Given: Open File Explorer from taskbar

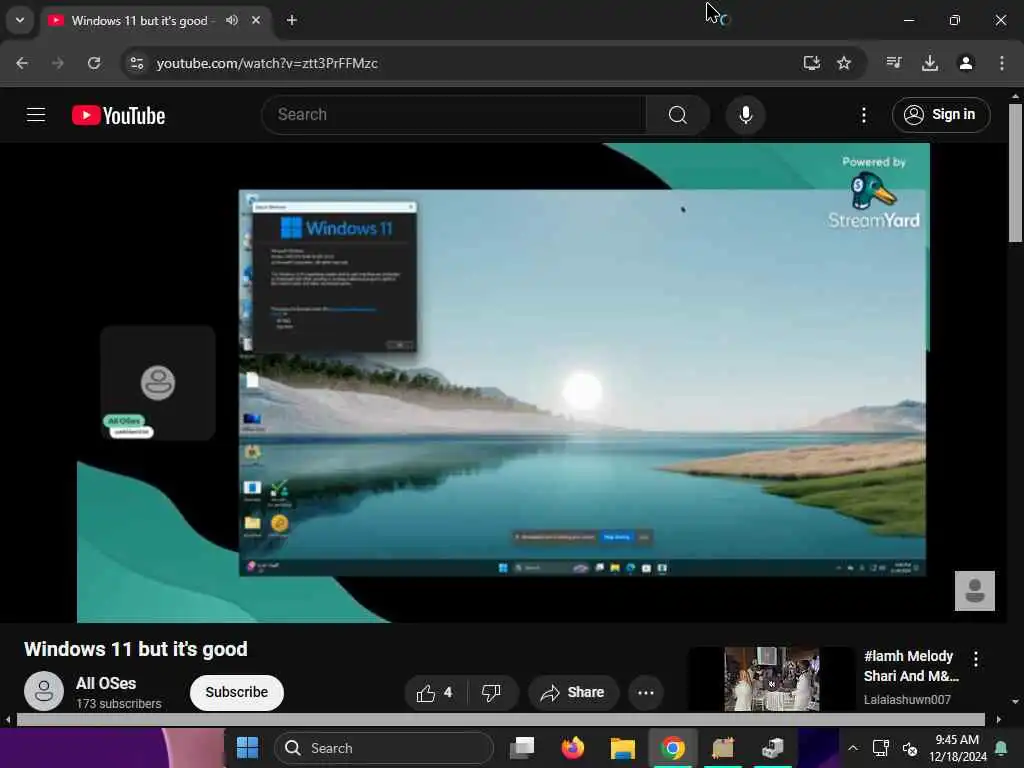Looking at the screenshot, I should pyautogui.click(x=622, y=748).
